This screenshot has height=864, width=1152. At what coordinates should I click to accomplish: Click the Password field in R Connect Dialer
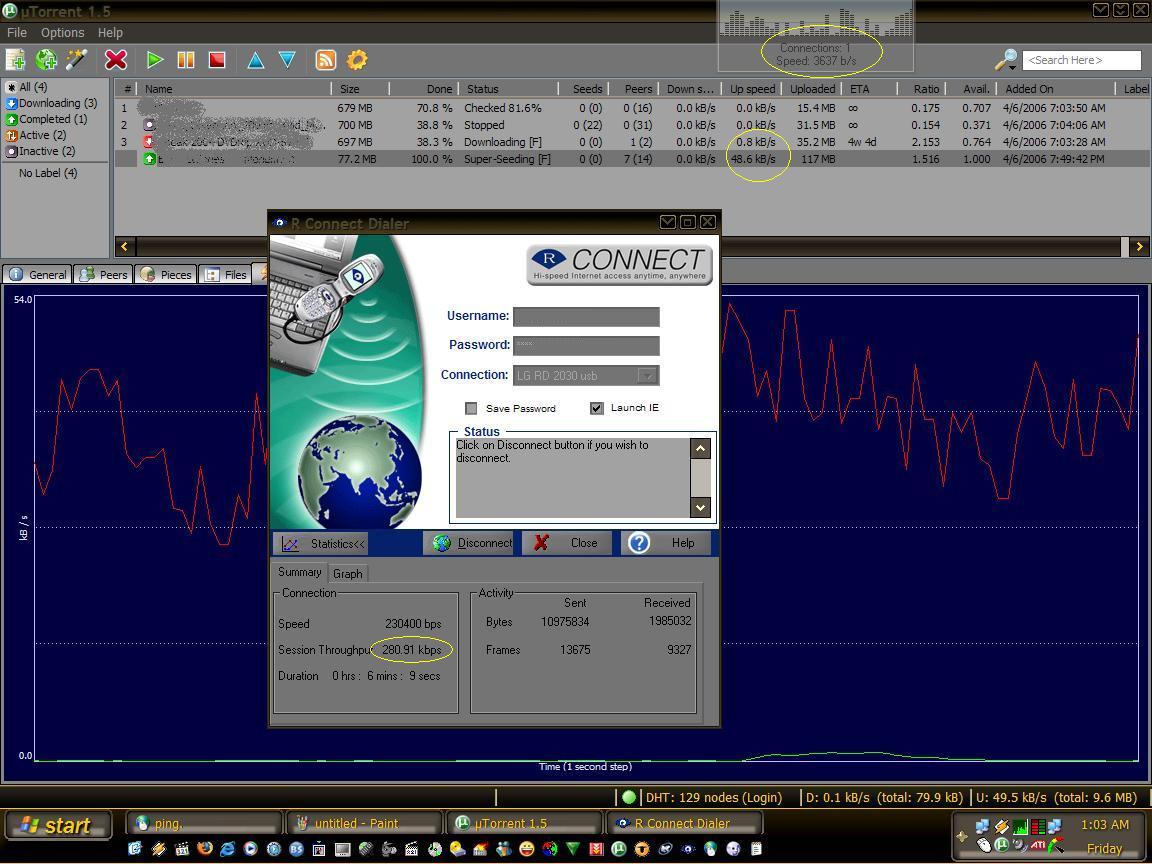[586, 345]
